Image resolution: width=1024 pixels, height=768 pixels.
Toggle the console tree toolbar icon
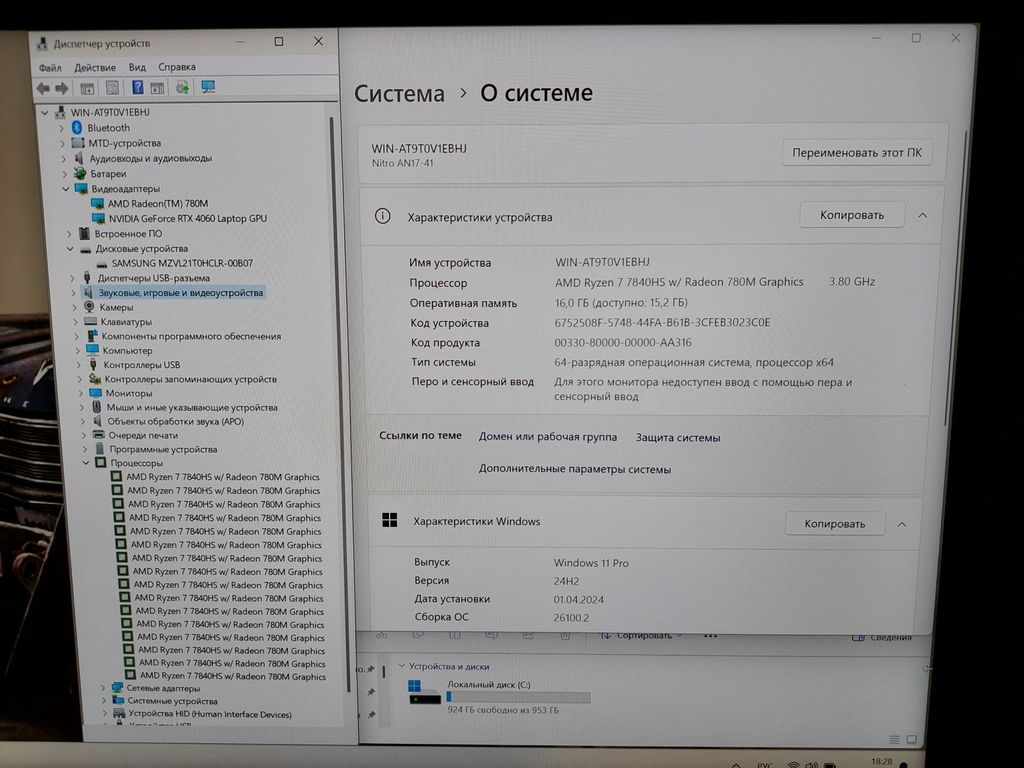87,88
